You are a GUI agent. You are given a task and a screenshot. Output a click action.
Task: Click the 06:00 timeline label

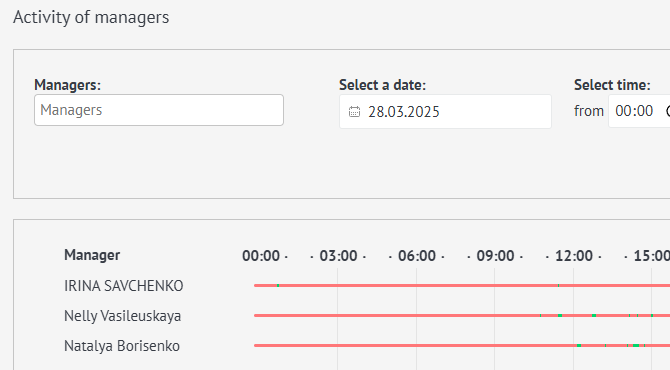(x=417, y=256)
